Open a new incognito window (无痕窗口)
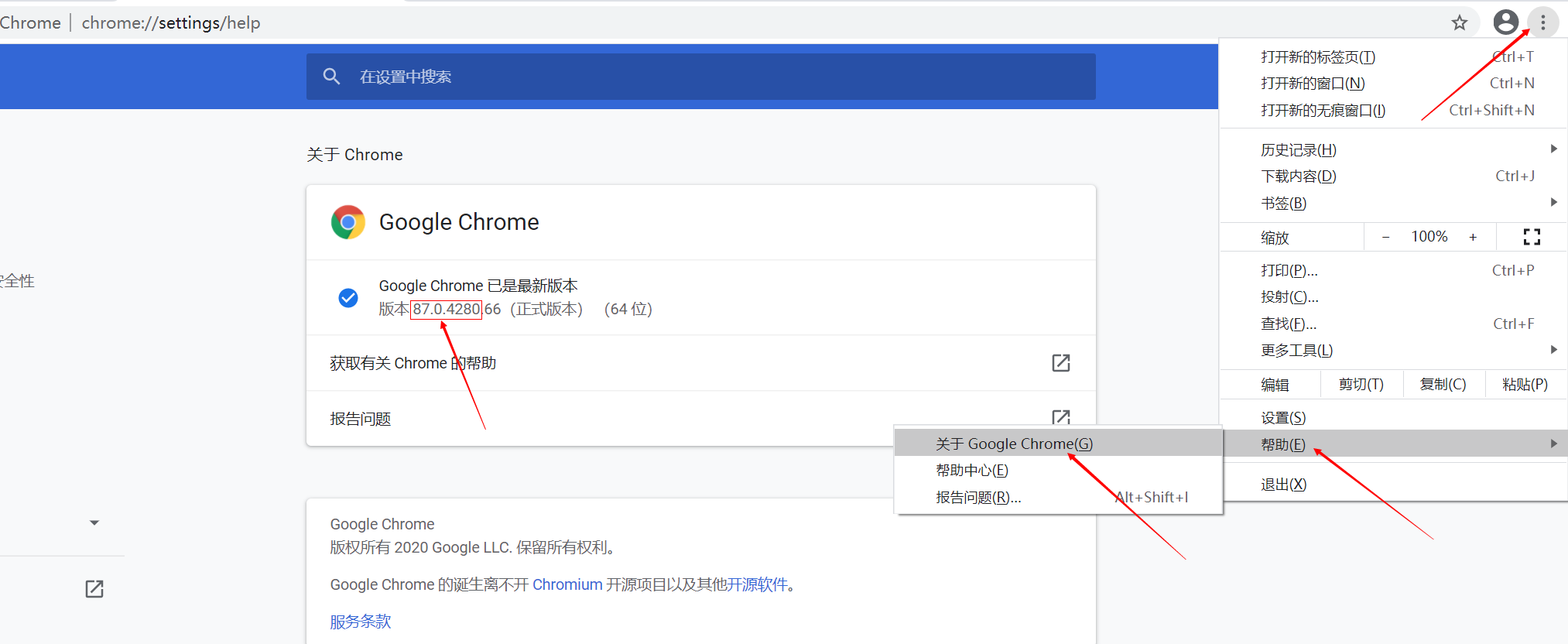1568x644 pixels. point(1393,111)
